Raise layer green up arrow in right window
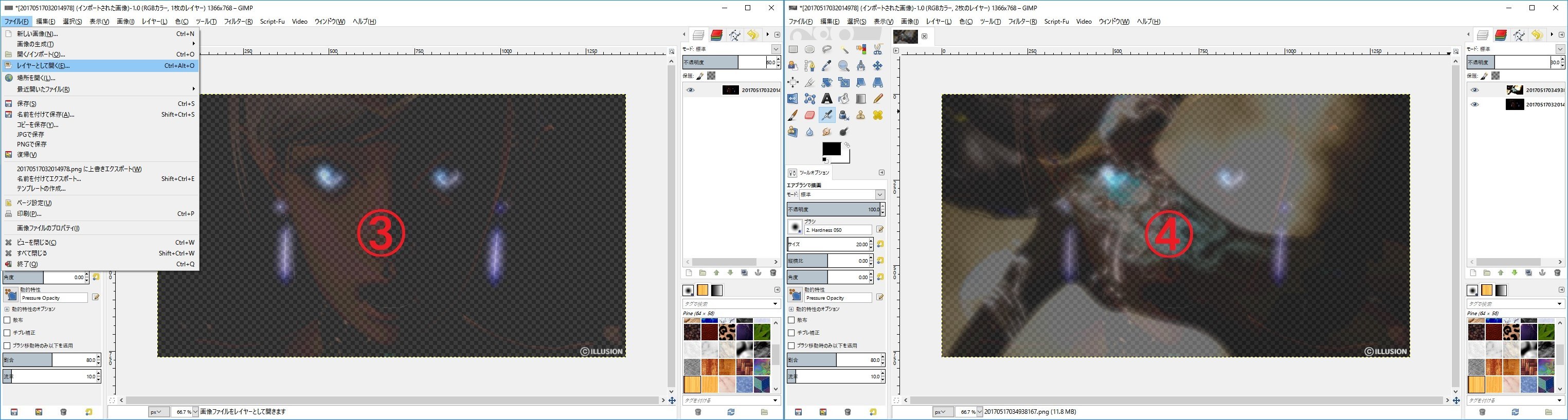1568x420 pixels. (x=1501, y=273)
